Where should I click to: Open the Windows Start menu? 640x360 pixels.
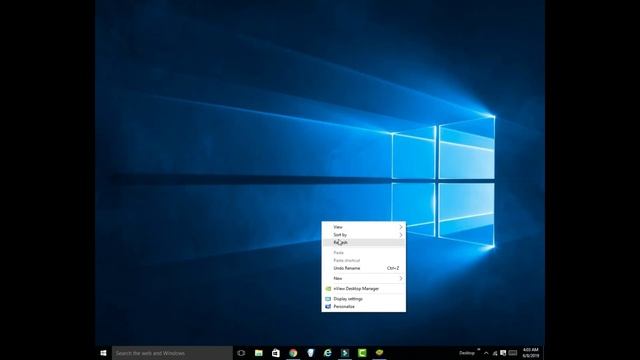point(103,353)
